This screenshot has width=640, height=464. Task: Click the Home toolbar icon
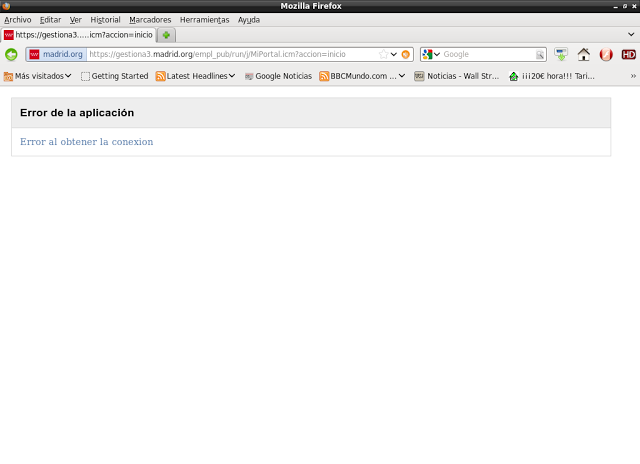584,54
